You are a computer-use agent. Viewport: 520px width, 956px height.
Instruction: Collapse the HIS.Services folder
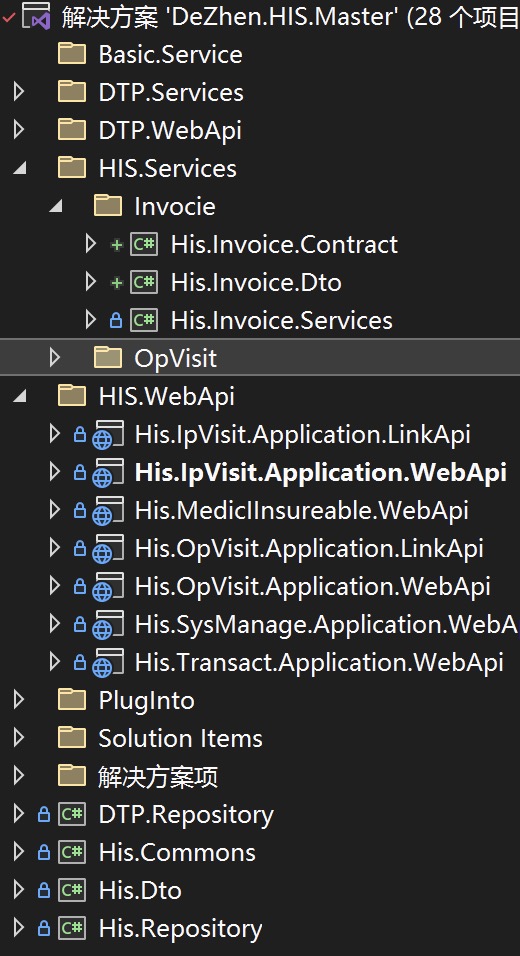tap(20, 169)
